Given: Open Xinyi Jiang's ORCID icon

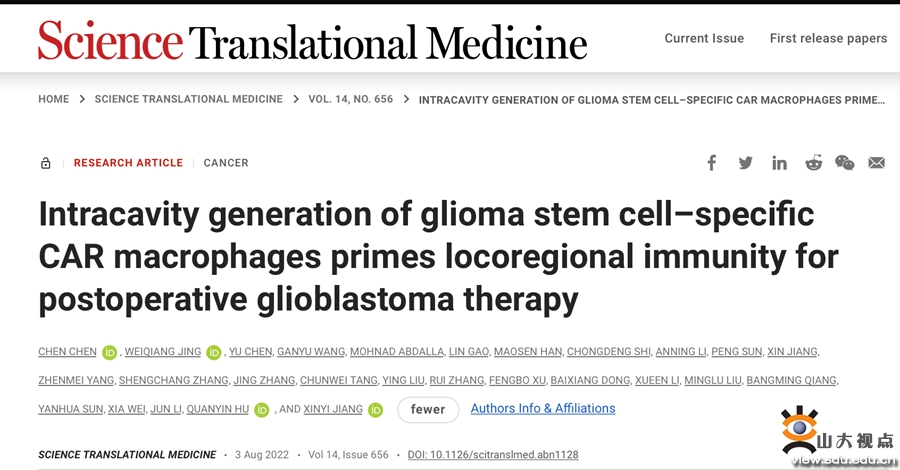Looking at the screenshot, I should [x=375, y=410].
